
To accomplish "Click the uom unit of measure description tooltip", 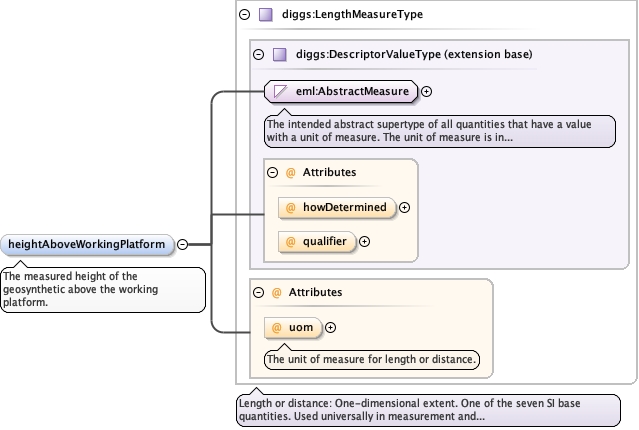I will tap(372, 359).
